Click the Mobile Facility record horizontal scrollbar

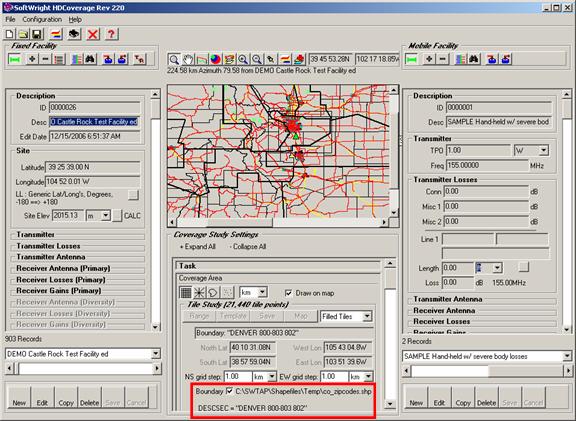click(487, 371)
